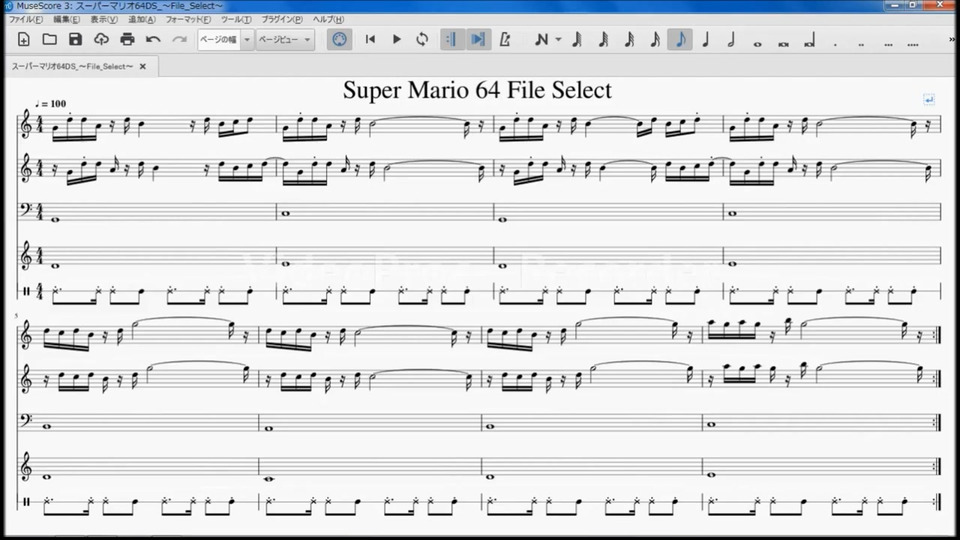Select the title text Super Mario 64 File Select
Image resolution: width=960 pixels, height=540 pixels.
(477, 90)
